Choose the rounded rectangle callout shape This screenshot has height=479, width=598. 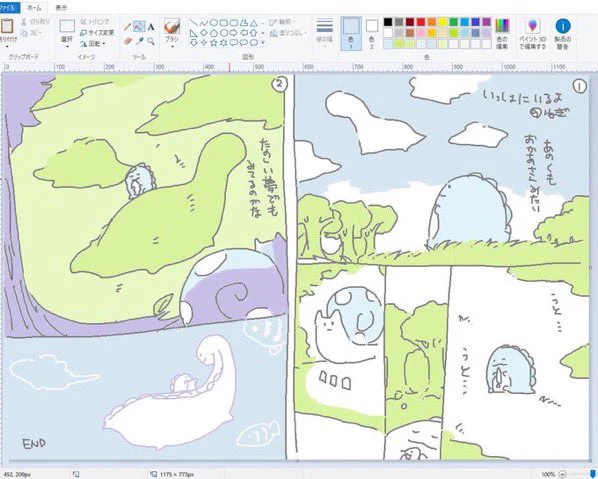pyautogui.click(x=234, y=43)
